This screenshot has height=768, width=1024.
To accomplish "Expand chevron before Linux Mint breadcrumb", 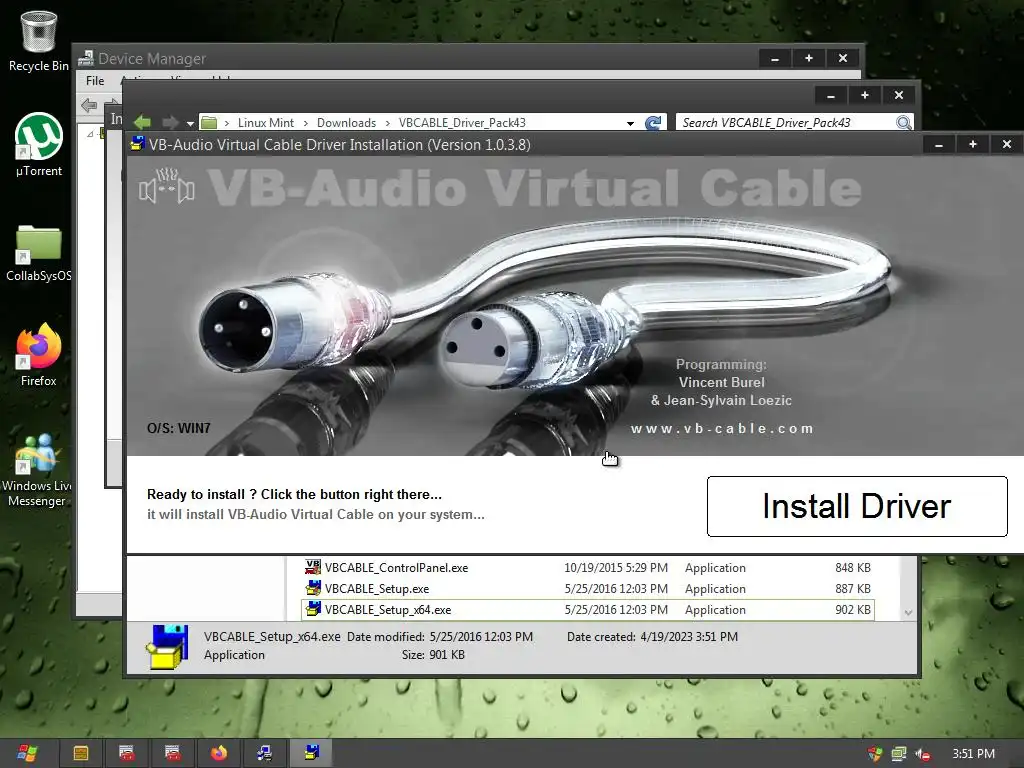I will [x=227, y=123].
